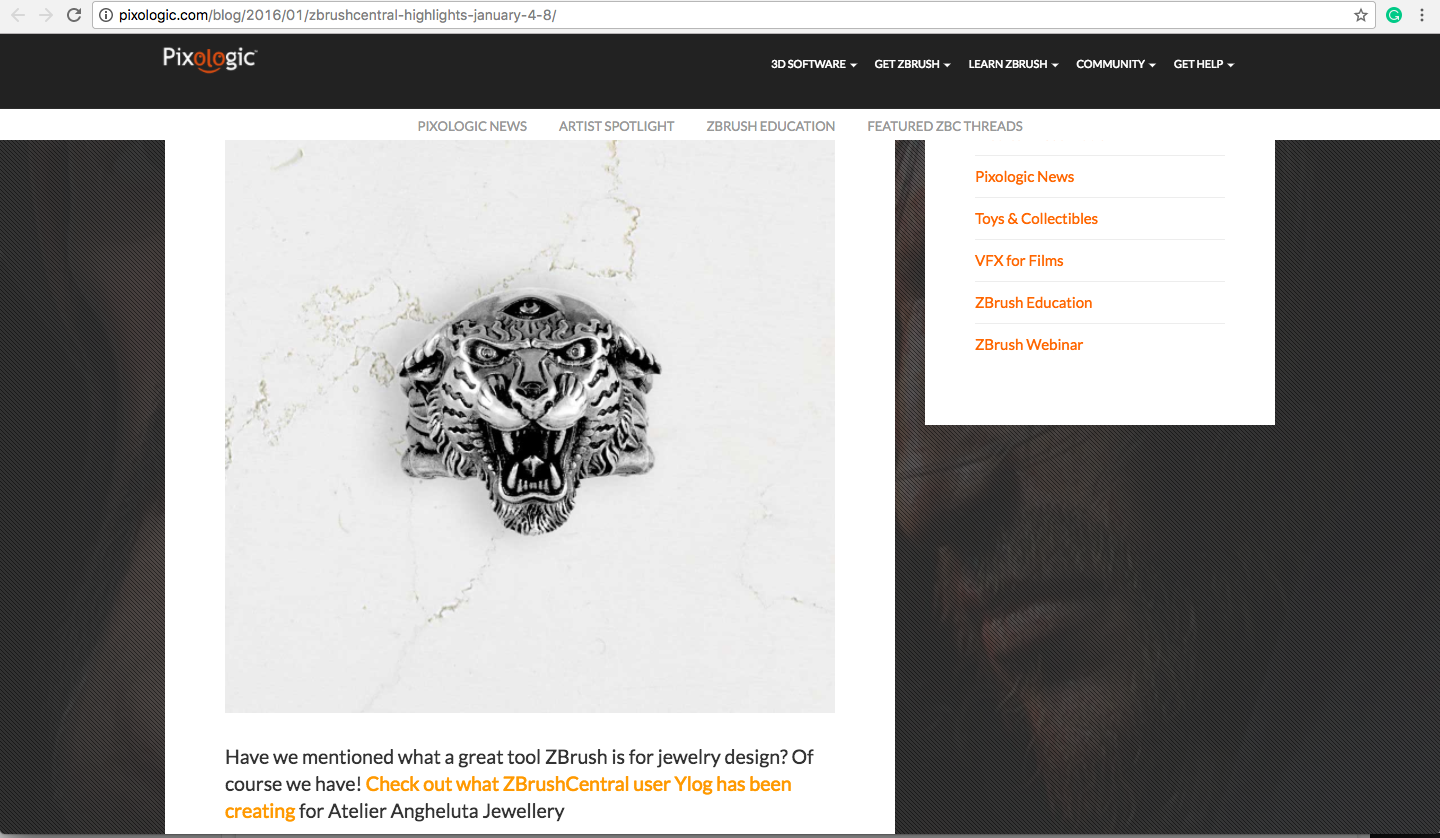The height and width of the screenshot is (838, 1440).
Task: Open the Learn ZBrush dropdown
Action: (x=1013, y=64)
